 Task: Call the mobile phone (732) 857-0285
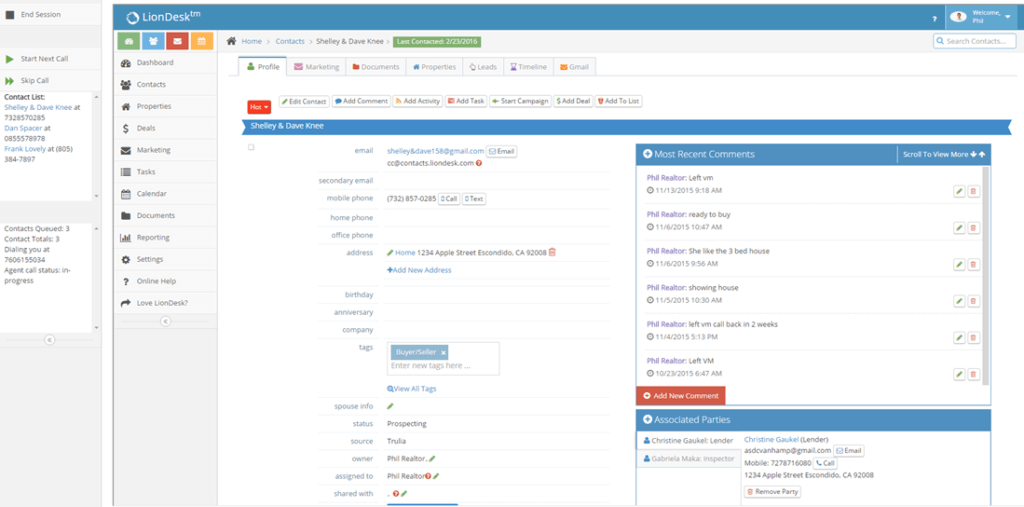[449, 199]
